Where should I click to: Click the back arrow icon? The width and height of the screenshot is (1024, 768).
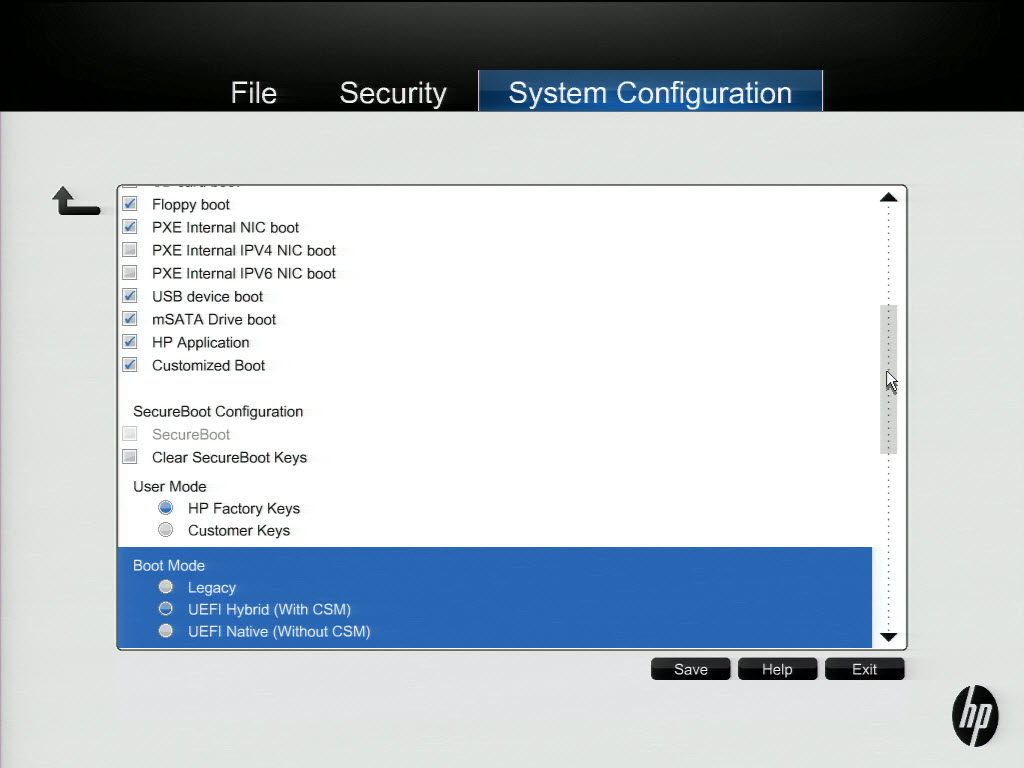click(75, 201)
